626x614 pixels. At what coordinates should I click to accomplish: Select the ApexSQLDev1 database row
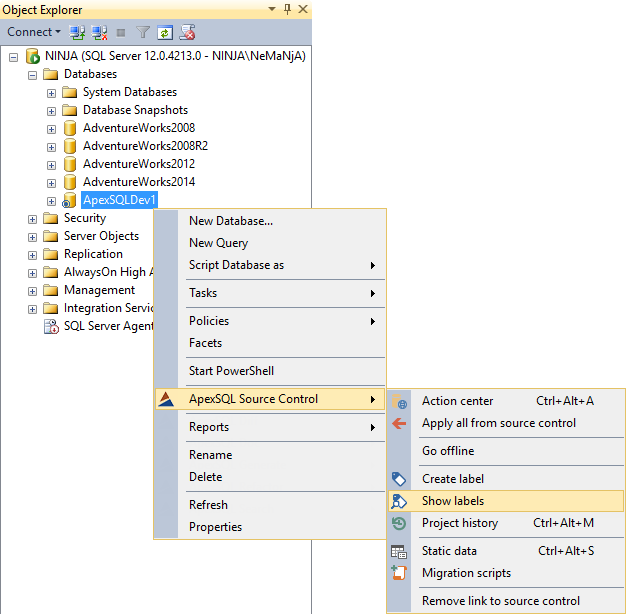[x=119, y=200]
